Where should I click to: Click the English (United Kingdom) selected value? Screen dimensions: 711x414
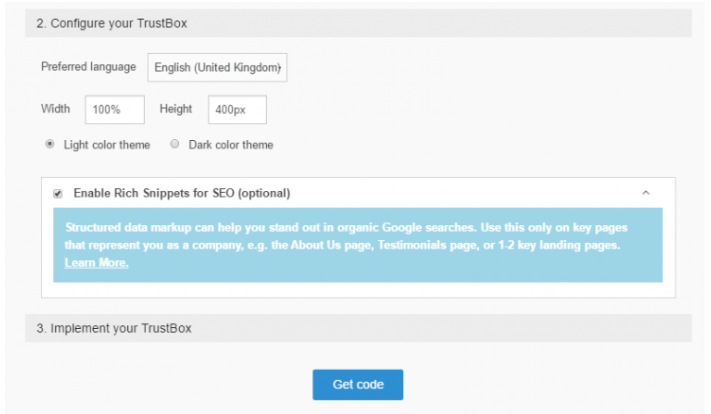click(x=217, y=68)
